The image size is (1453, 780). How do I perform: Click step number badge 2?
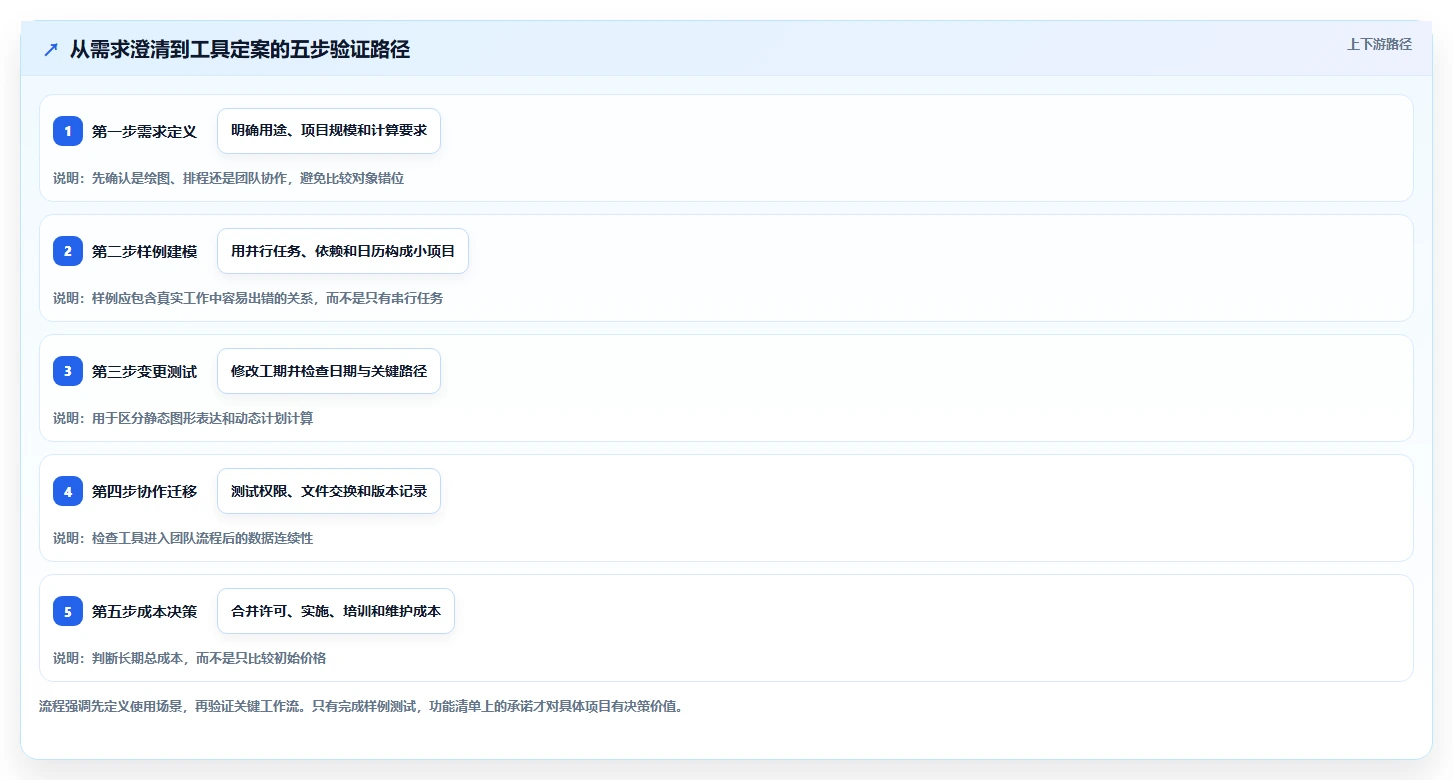(68, 251)
